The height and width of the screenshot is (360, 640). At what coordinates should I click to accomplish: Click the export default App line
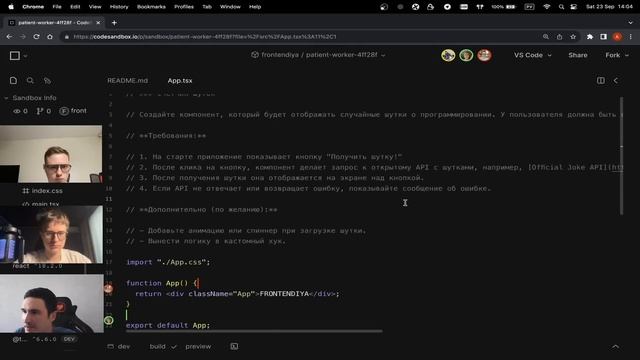click(168, 325)
